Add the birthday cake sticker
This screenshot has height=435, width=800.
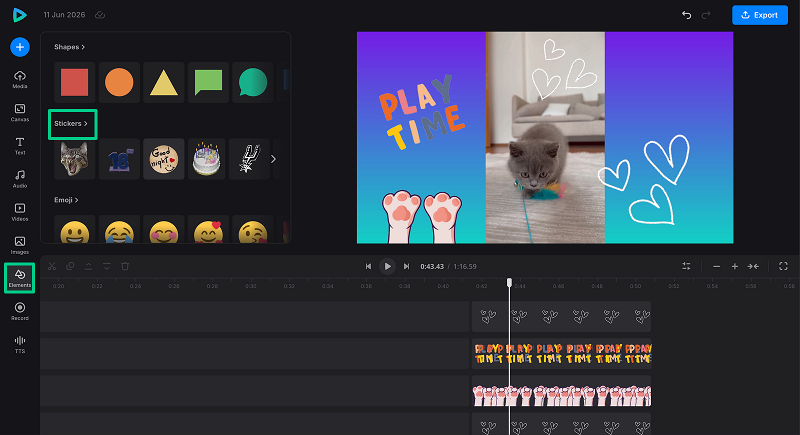(x=208, y=159)
